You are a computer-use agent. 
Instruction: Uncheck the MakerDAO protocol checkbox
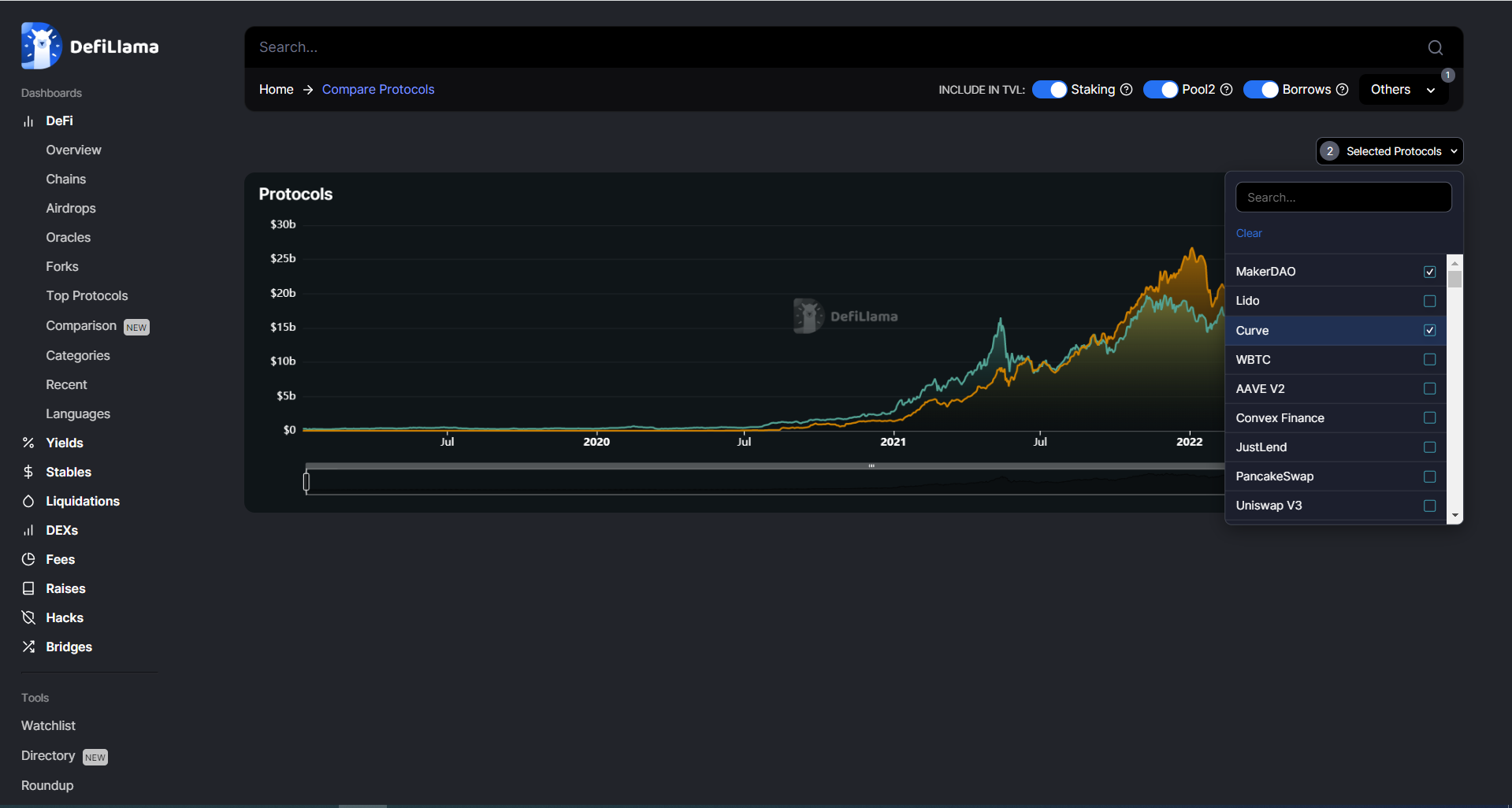pos(1429,272)
